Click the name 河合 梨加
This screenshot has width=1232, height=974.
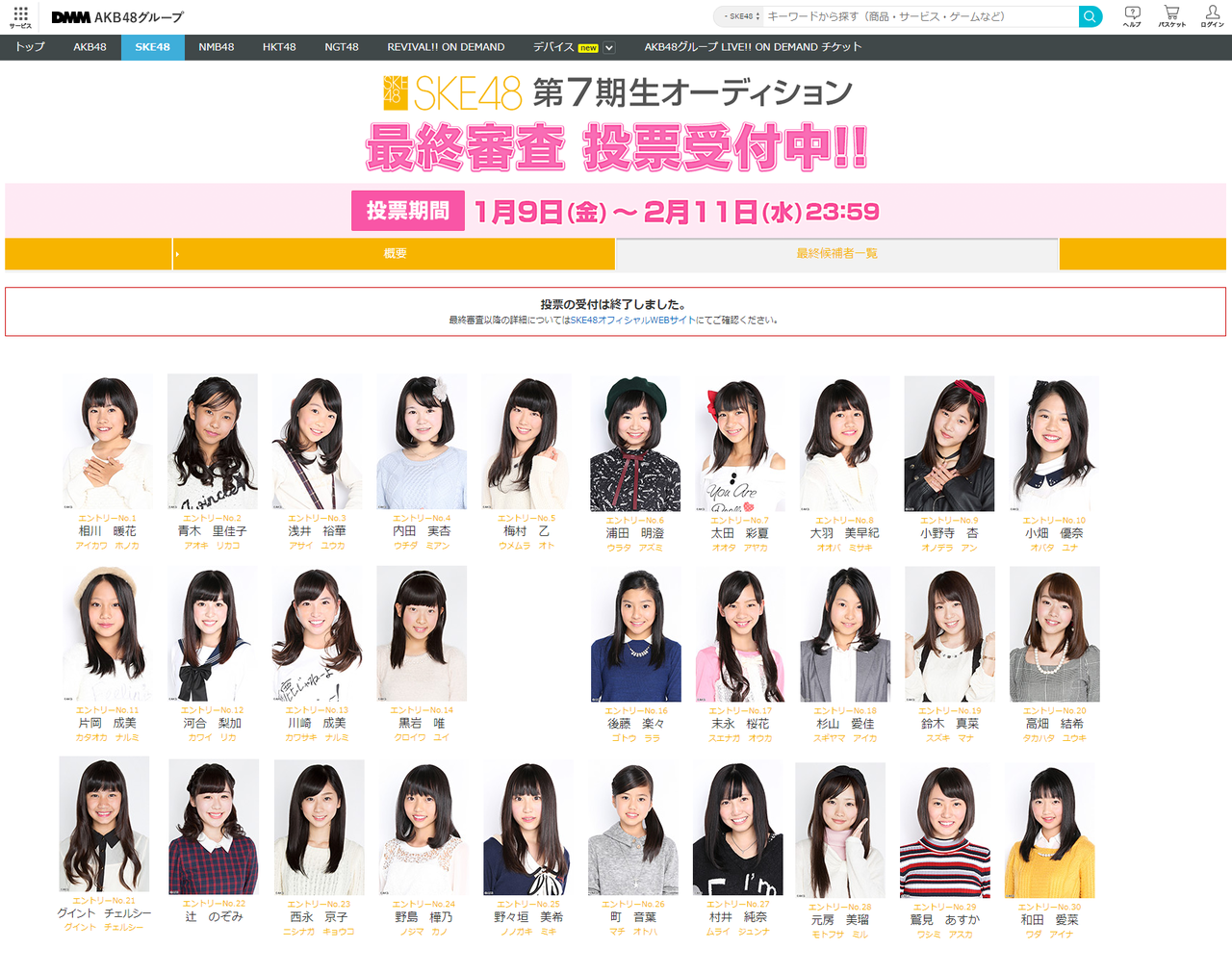tap(213, 723)
